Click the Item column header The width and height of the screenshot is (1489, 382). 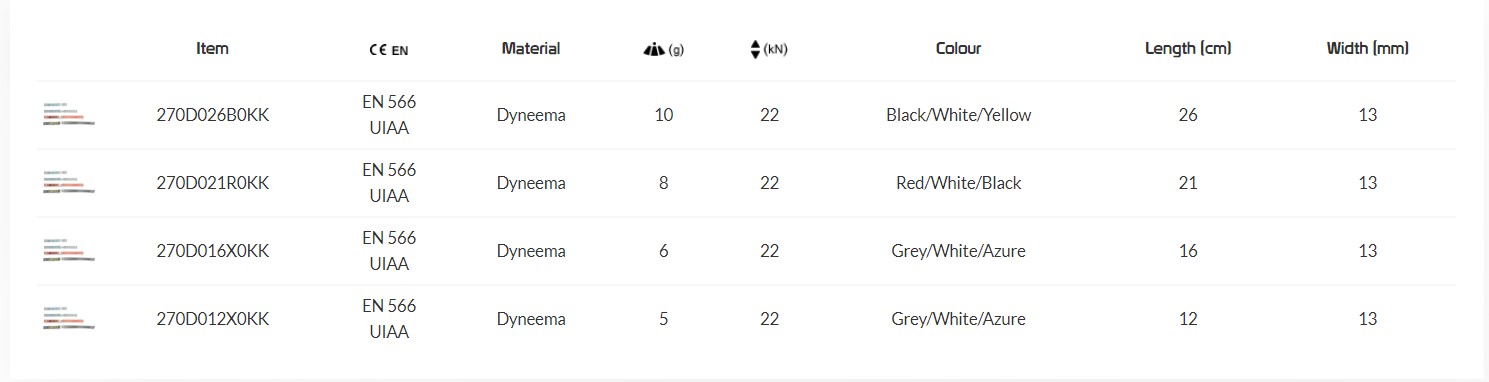(213, 48)
